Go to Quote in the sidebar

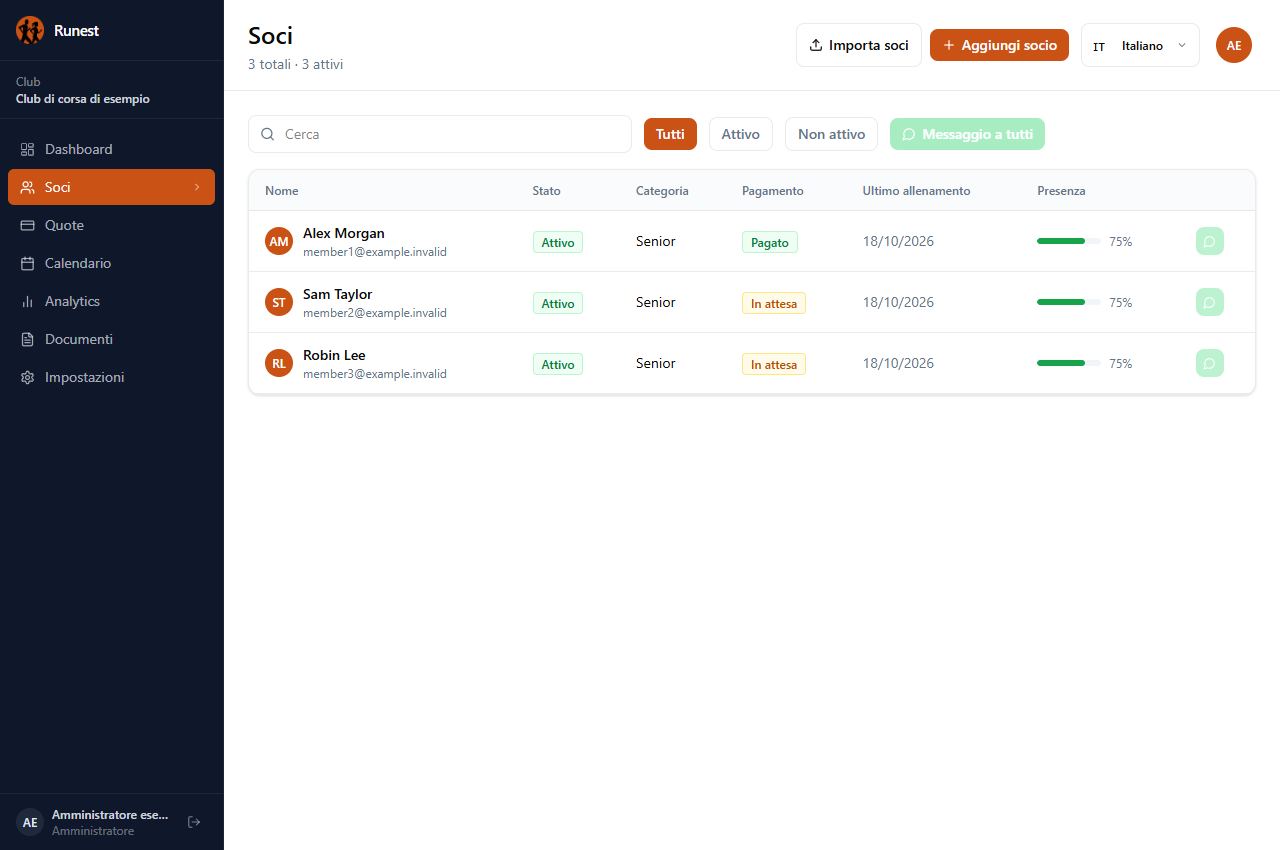tap(111, 225)
